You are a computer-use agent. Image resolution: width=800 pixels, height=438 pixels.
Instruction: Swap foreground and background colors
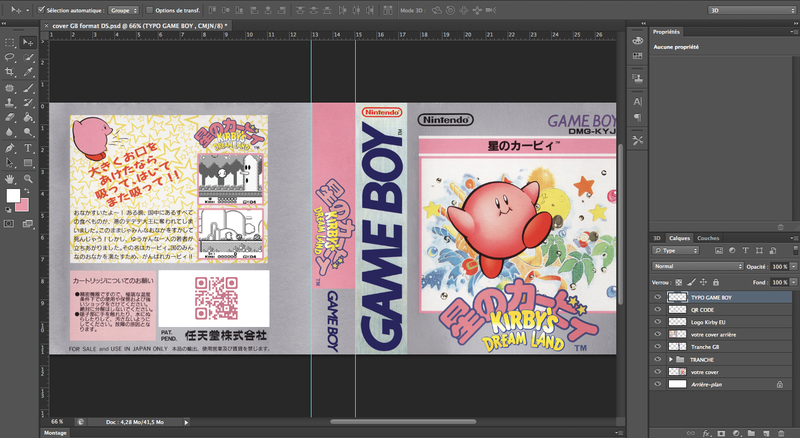[27, 191]
